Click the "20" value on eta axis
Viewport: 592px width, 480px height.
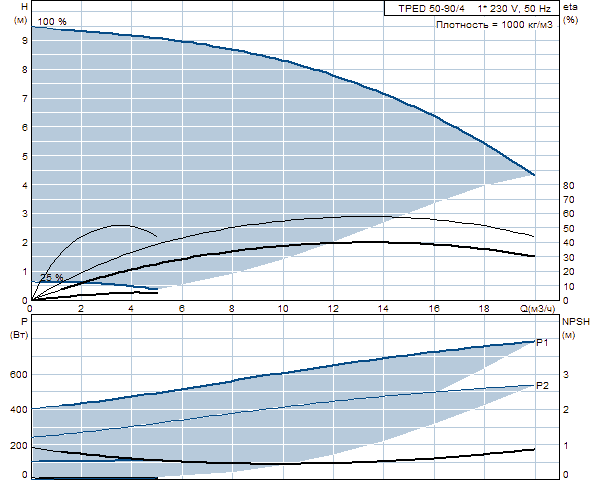click(569, 272)
